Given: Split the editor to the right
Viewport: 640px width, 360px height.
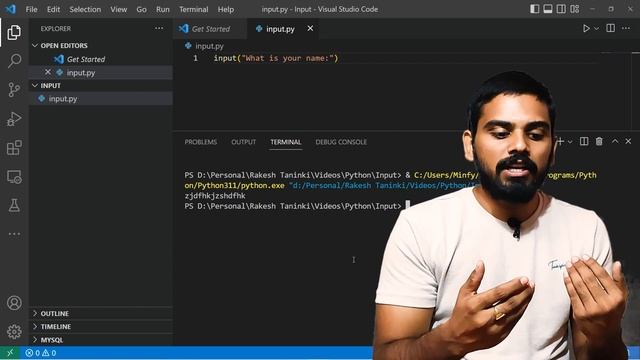Looking at the screenshot, I should (x=611, y=28).
